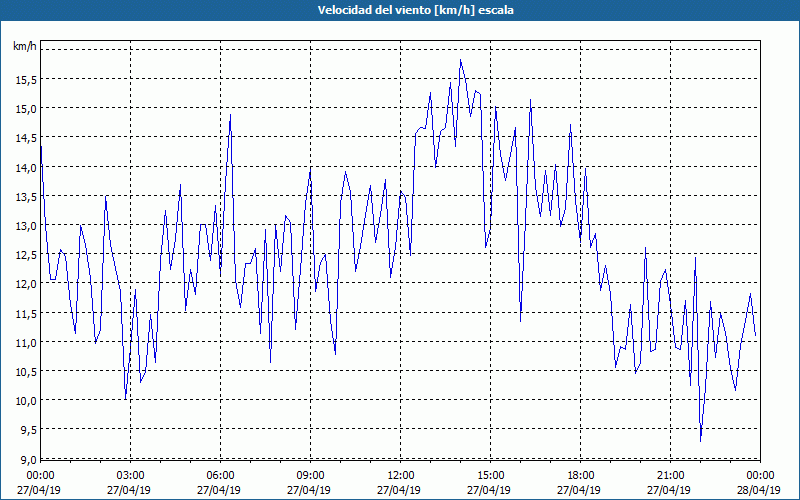The height and width of the screenshot is (500, 800).
Task: Click the '10,5' y-axis value
Action: point(26,371)
